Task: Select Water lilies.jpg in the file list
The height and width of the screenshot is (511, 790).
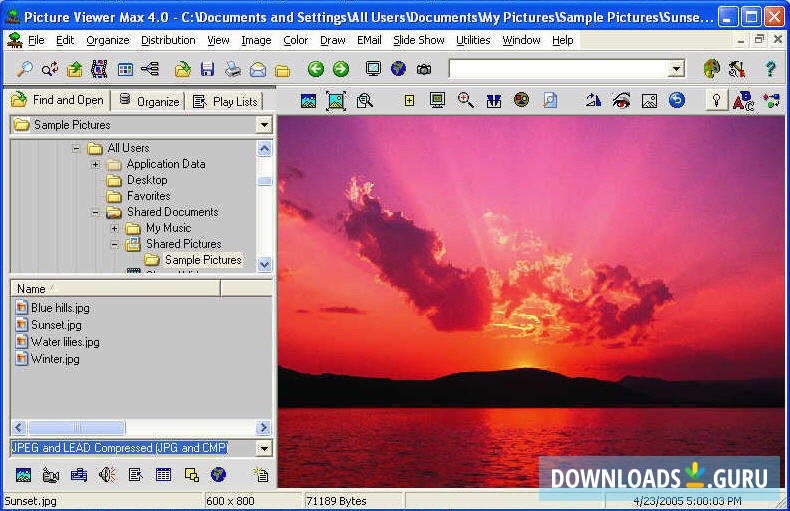Action: pos(65,342)
